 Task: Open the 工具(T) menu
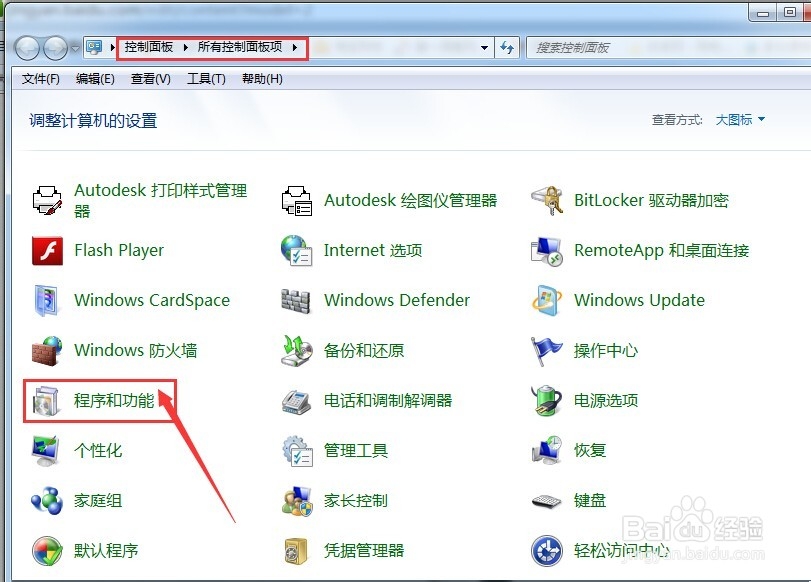click(x=206, y=79)
